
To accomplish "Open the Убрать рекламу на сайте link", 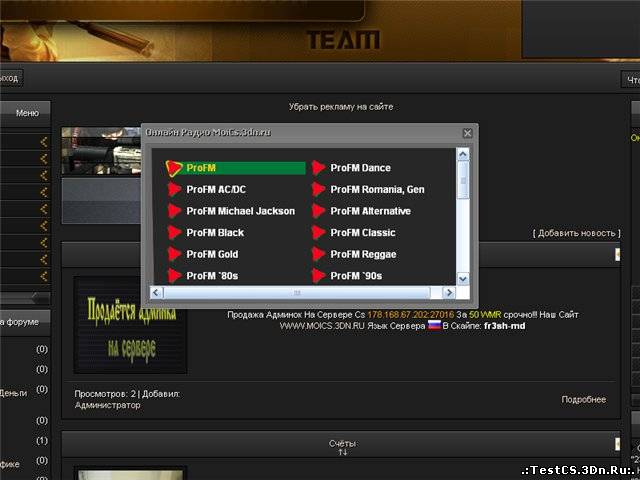I will [341, 107].
